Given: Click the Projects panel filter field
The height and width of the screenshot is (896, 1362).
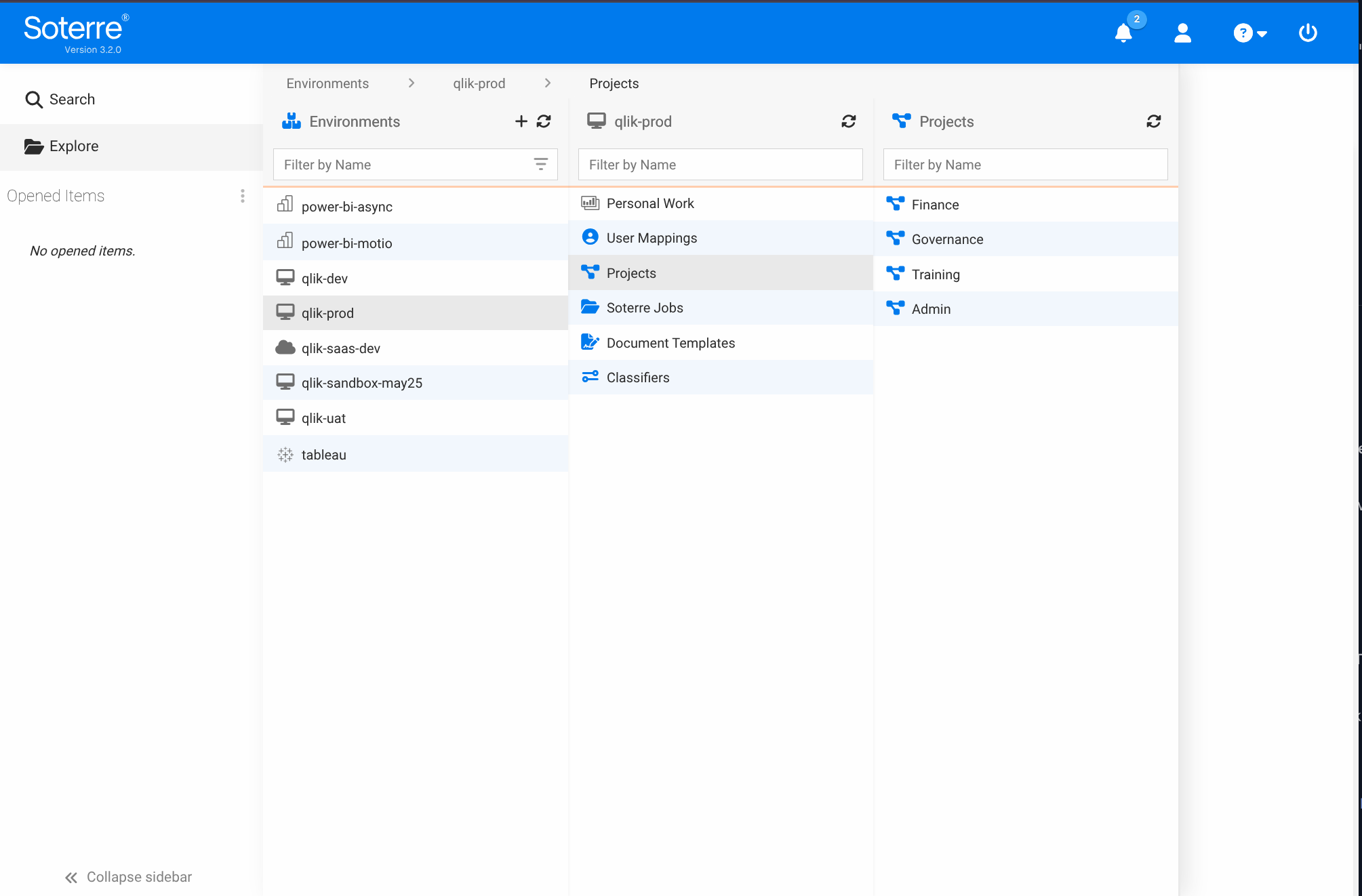Looking at the screenshot, I should click(1024, 165).
